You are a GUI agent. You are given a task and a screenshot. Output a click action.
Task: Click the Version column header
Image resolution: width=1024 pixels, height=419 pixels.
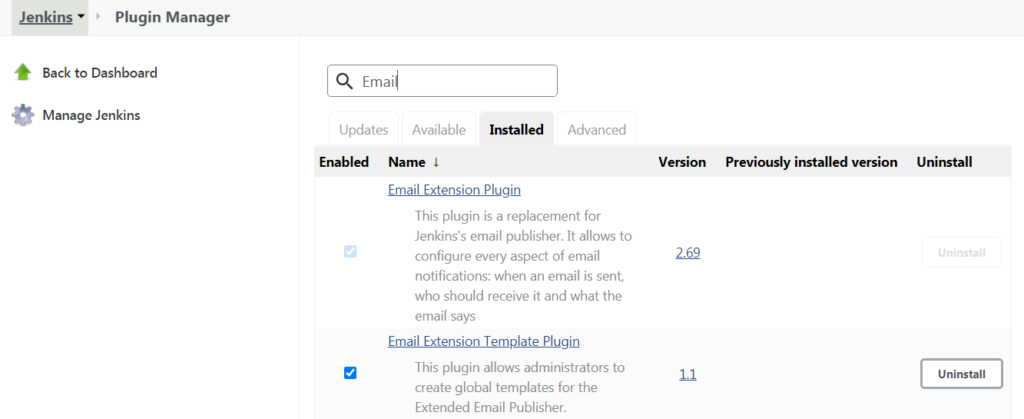pyautogui.click(x=682, y=162)
